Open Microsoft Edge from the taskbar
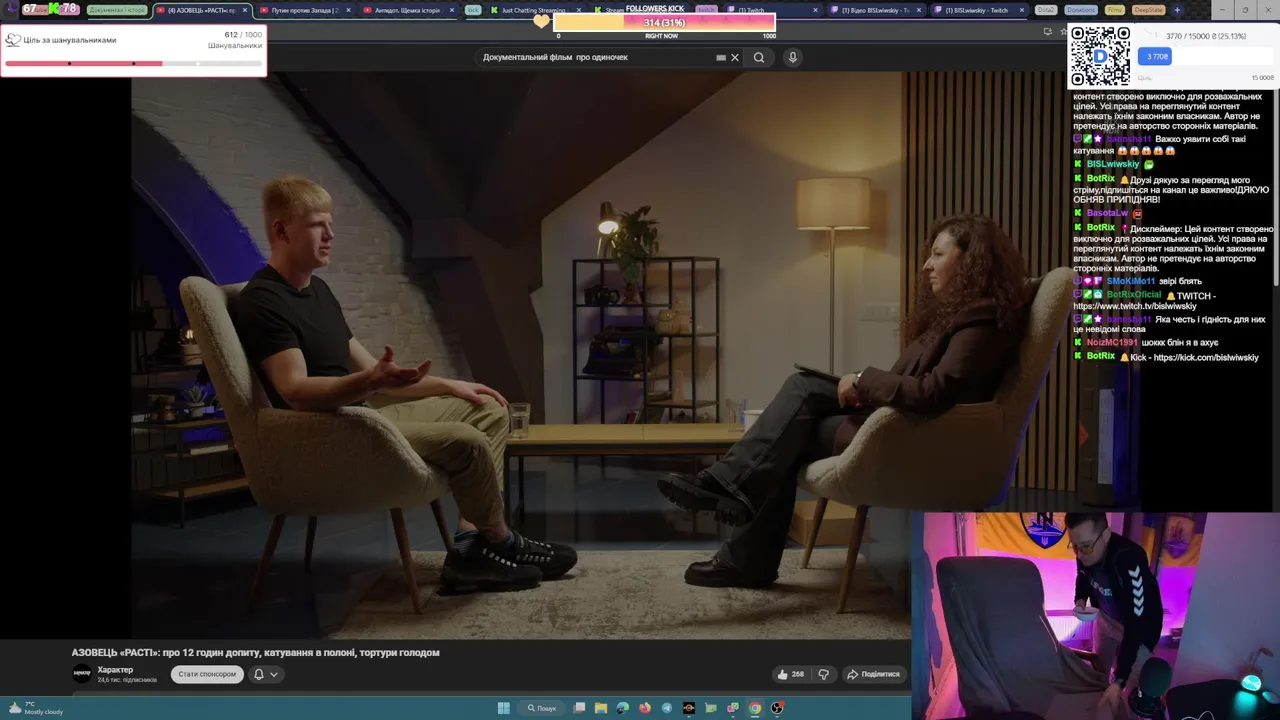Screen dimensions: 1280x720 point(623,708)
